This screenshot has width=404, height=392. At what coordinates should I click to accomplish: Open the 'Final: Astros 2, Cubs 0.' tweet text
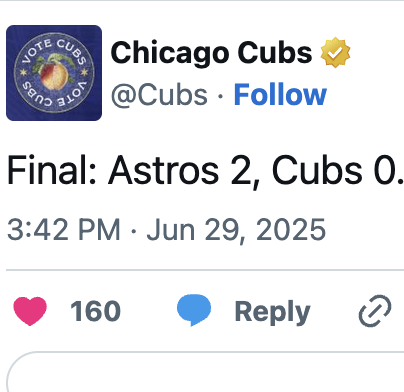coord(205,171)
